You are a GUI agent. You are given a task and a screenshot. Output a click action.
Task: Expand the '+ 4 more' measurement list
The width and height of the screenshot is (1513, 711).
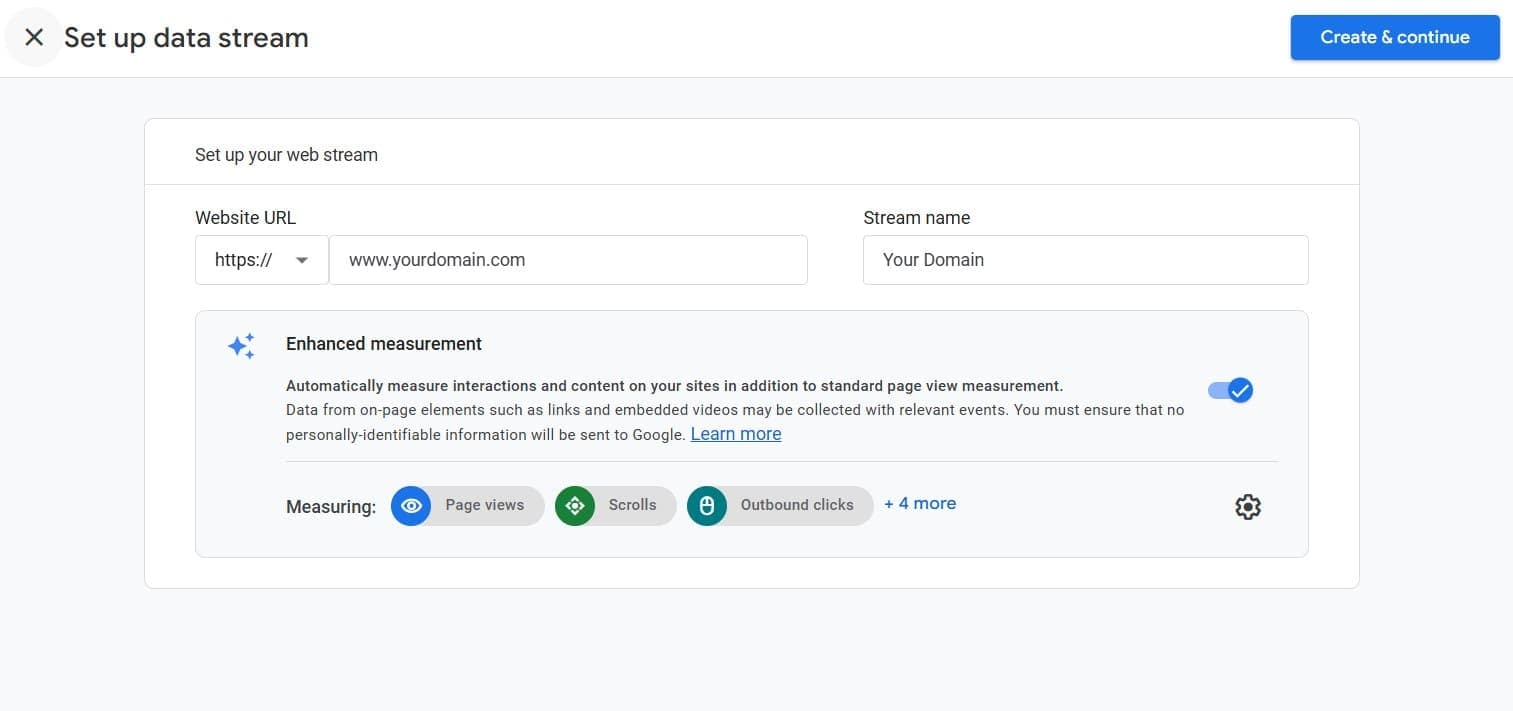919,503
